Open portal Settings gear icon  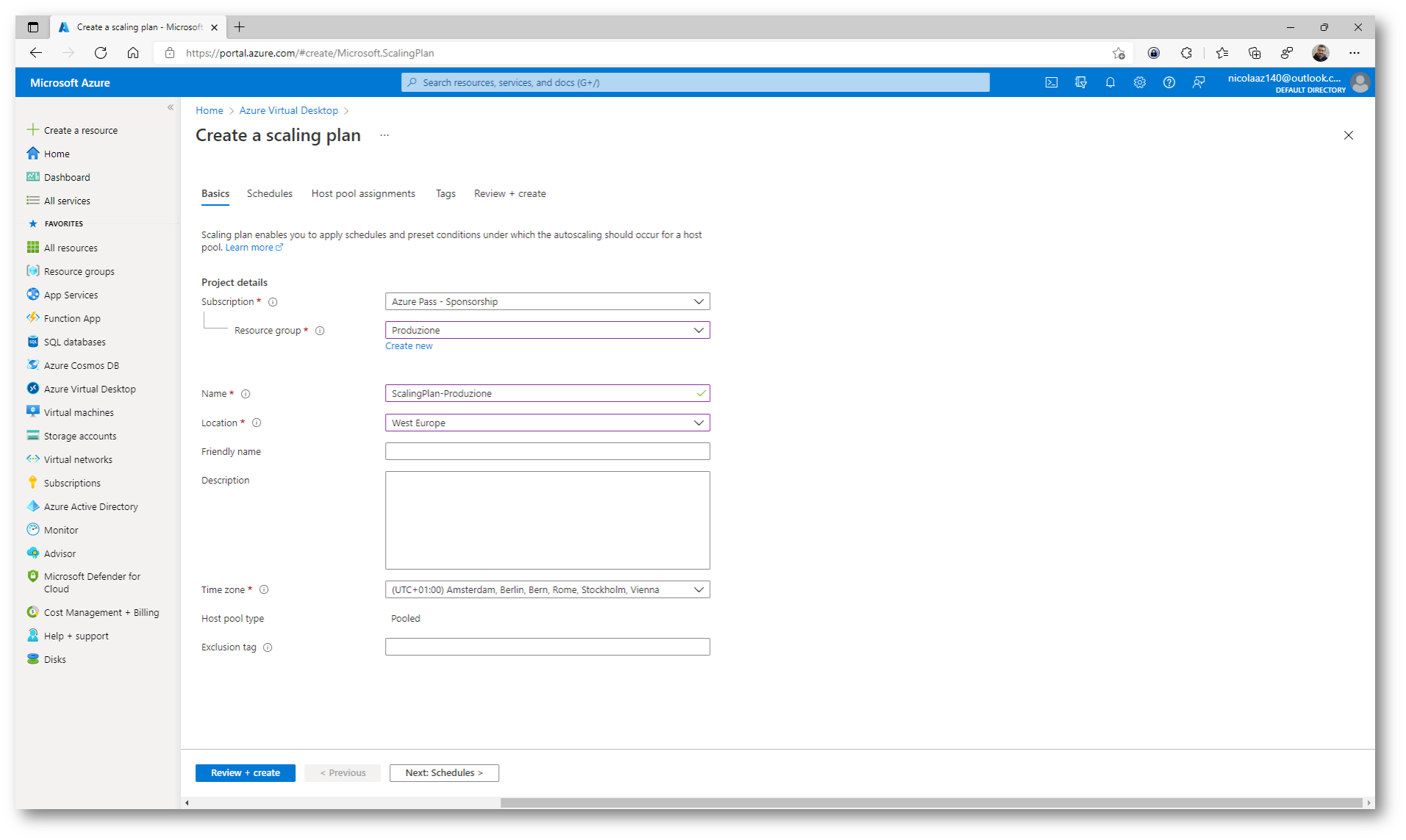point(1139,82)
